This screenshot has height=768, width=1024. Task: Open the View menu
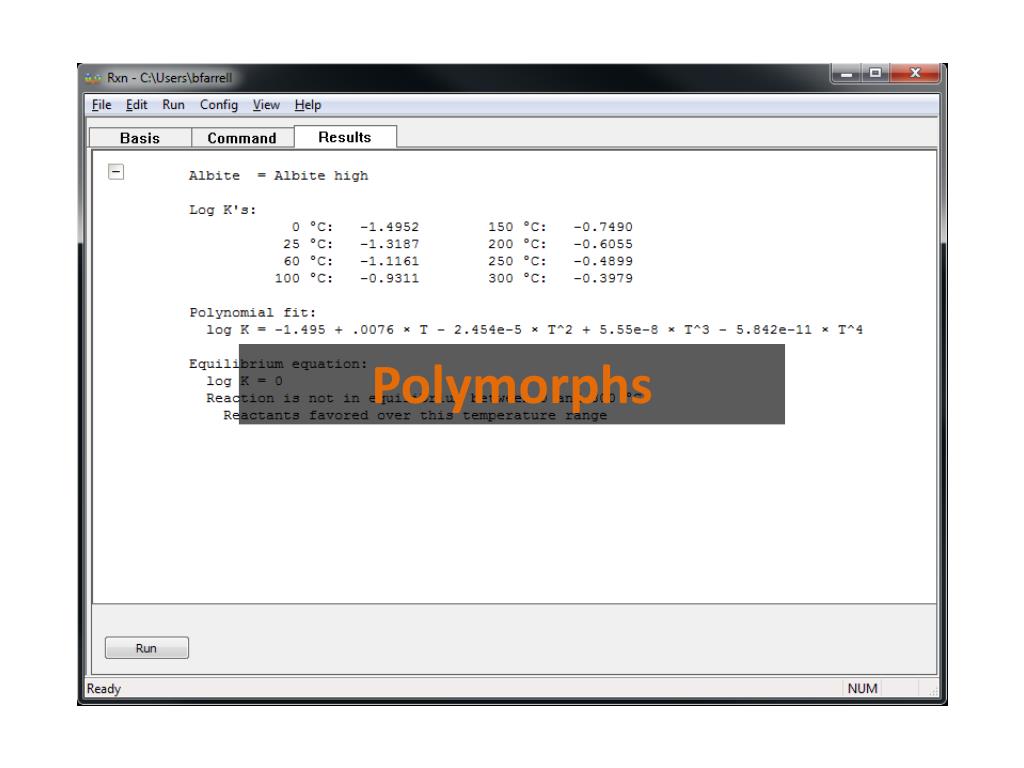[x=266, y=105]
